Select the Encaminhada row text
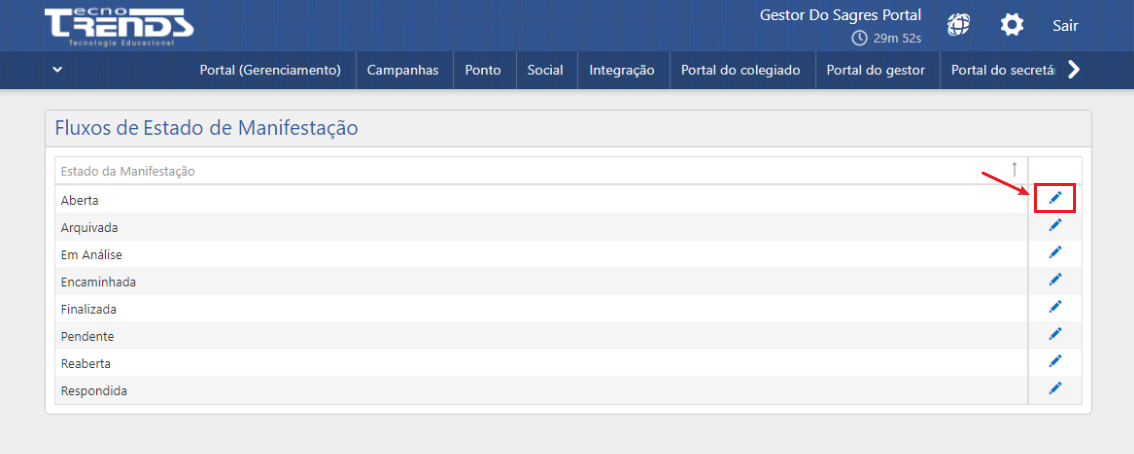Screen dimensions: 1134x454 (x=98, y=282)
